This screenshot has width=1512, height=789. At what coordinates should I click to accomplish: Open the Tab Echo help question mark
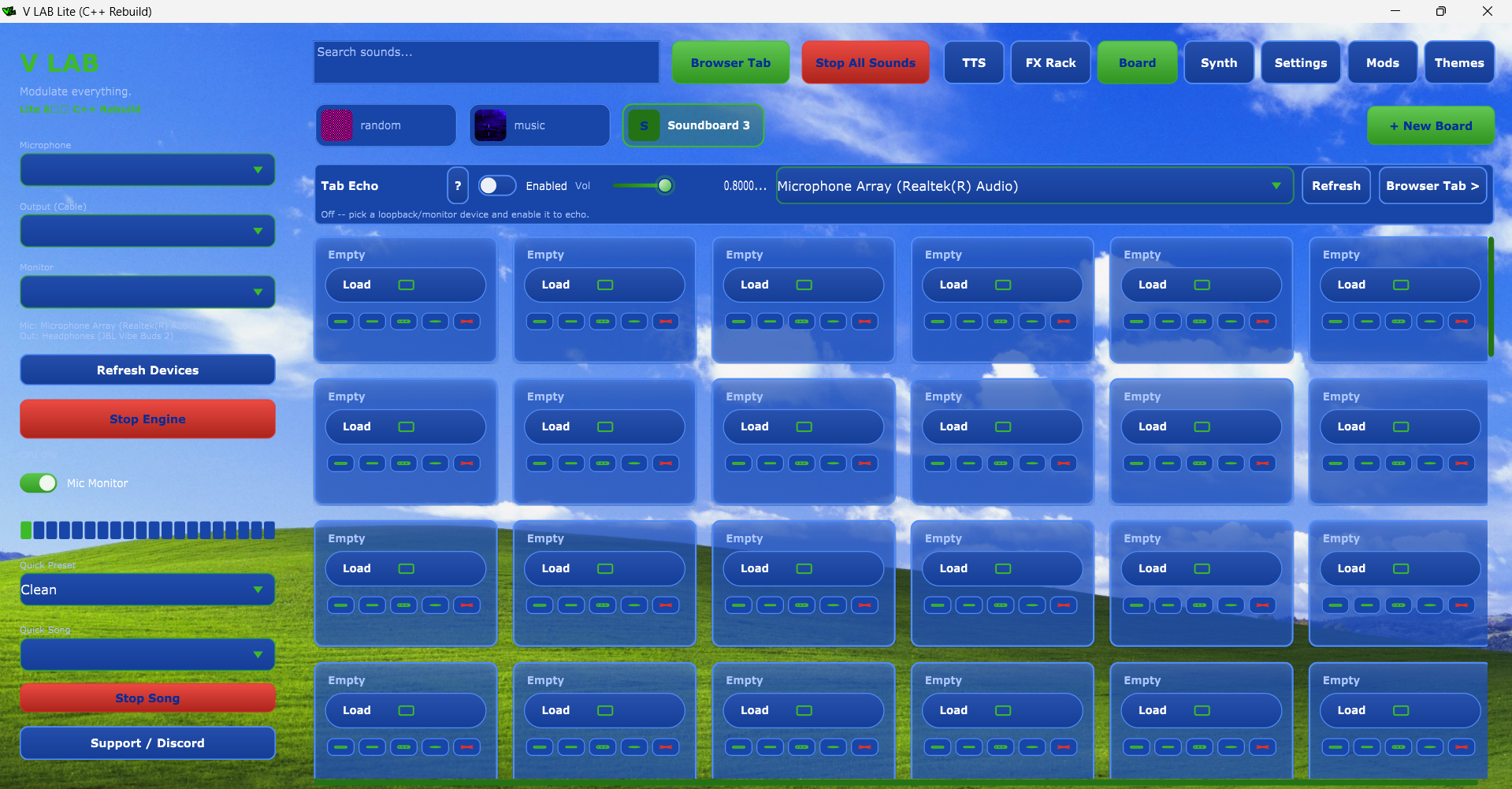[x=458, y=186]
